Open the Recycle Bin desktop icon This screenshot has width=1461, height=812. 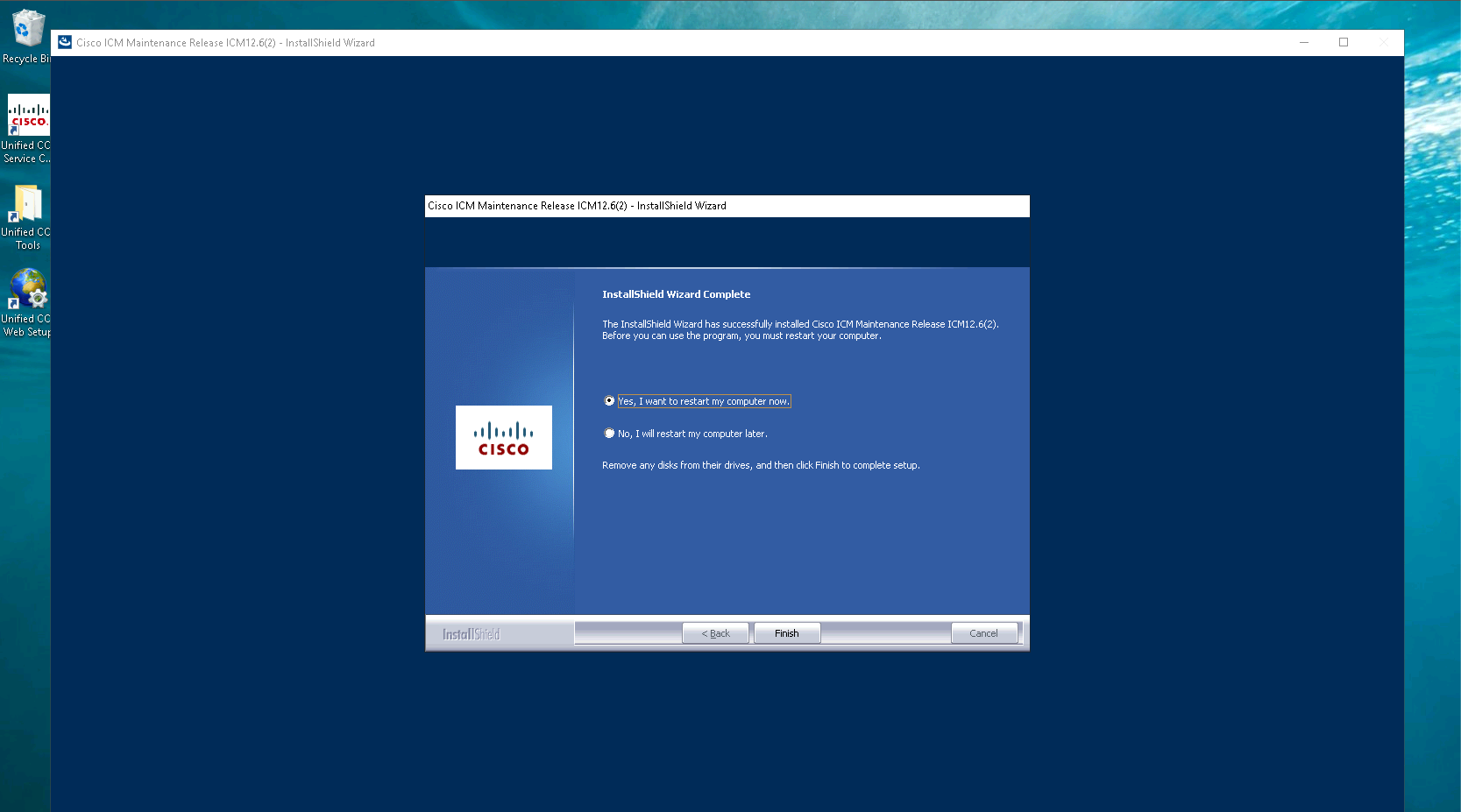(26, 32)
